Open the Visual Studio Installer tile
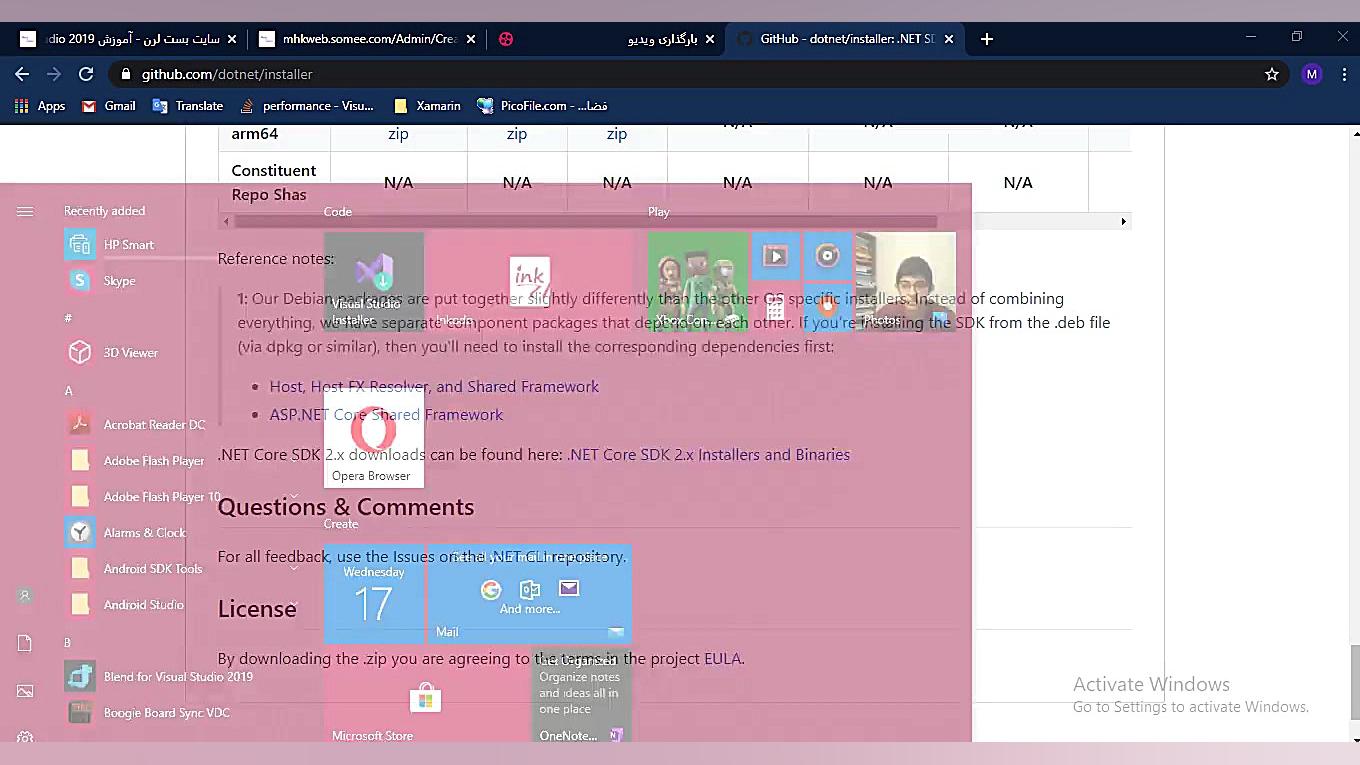 (374, 282)
